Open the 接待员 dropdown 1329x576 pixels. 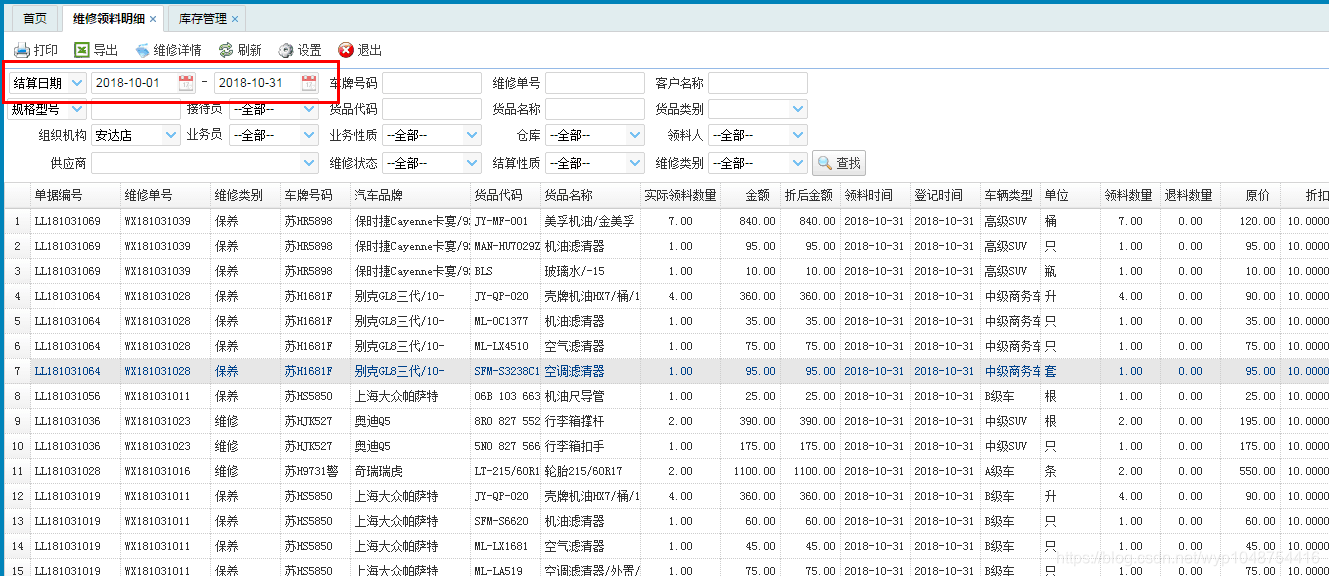point(309,109)
